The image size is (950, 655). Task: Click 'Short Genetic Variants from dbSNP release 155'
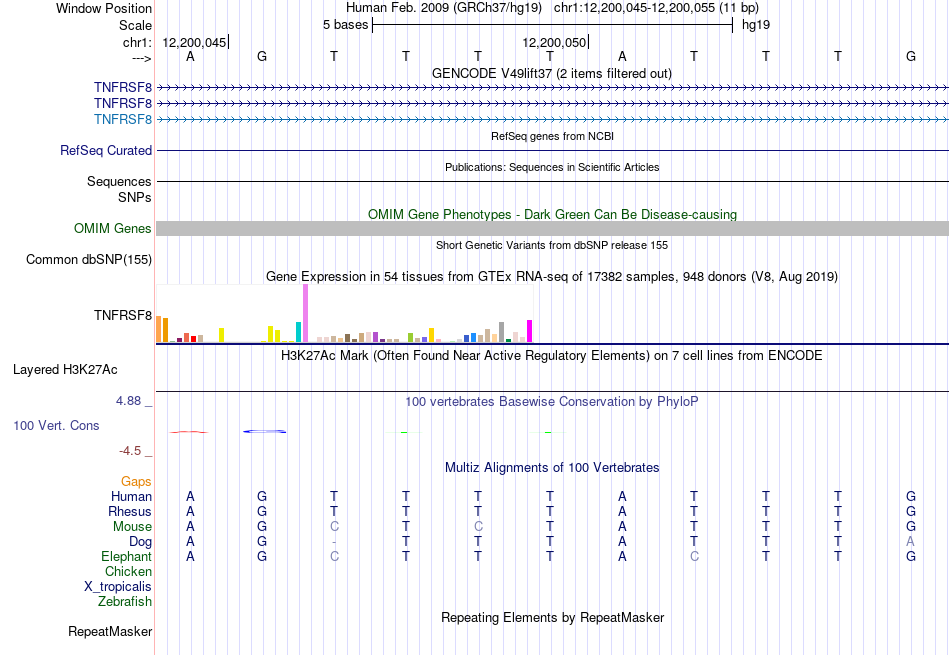click(552, 245)
